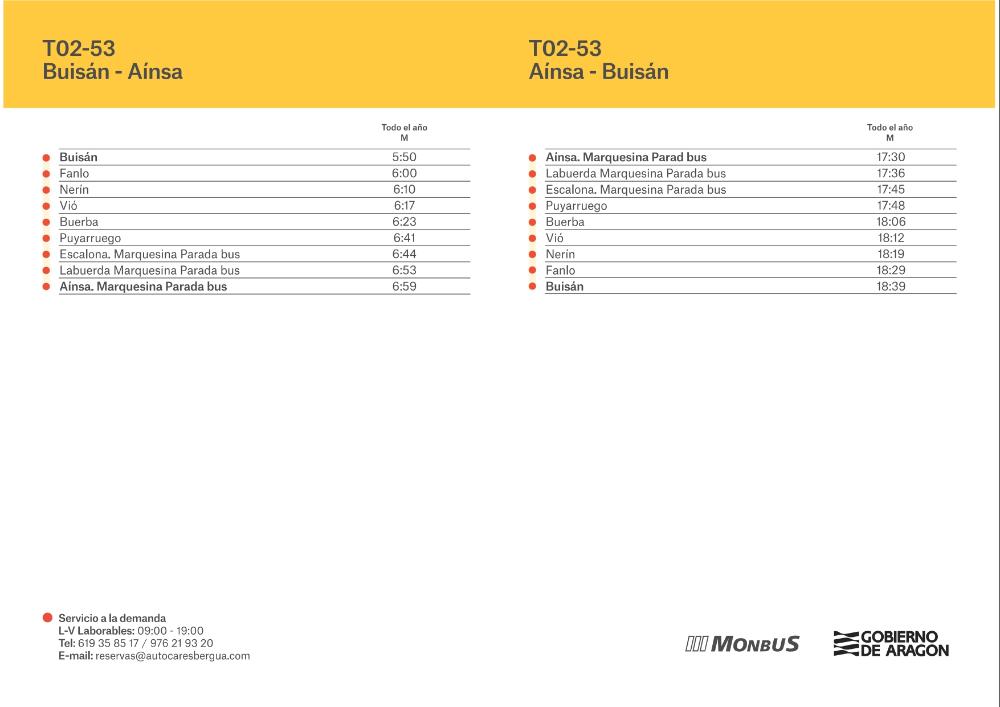Select the Aínsa - Buisán route heading
1000x707 pixels.
598,72
